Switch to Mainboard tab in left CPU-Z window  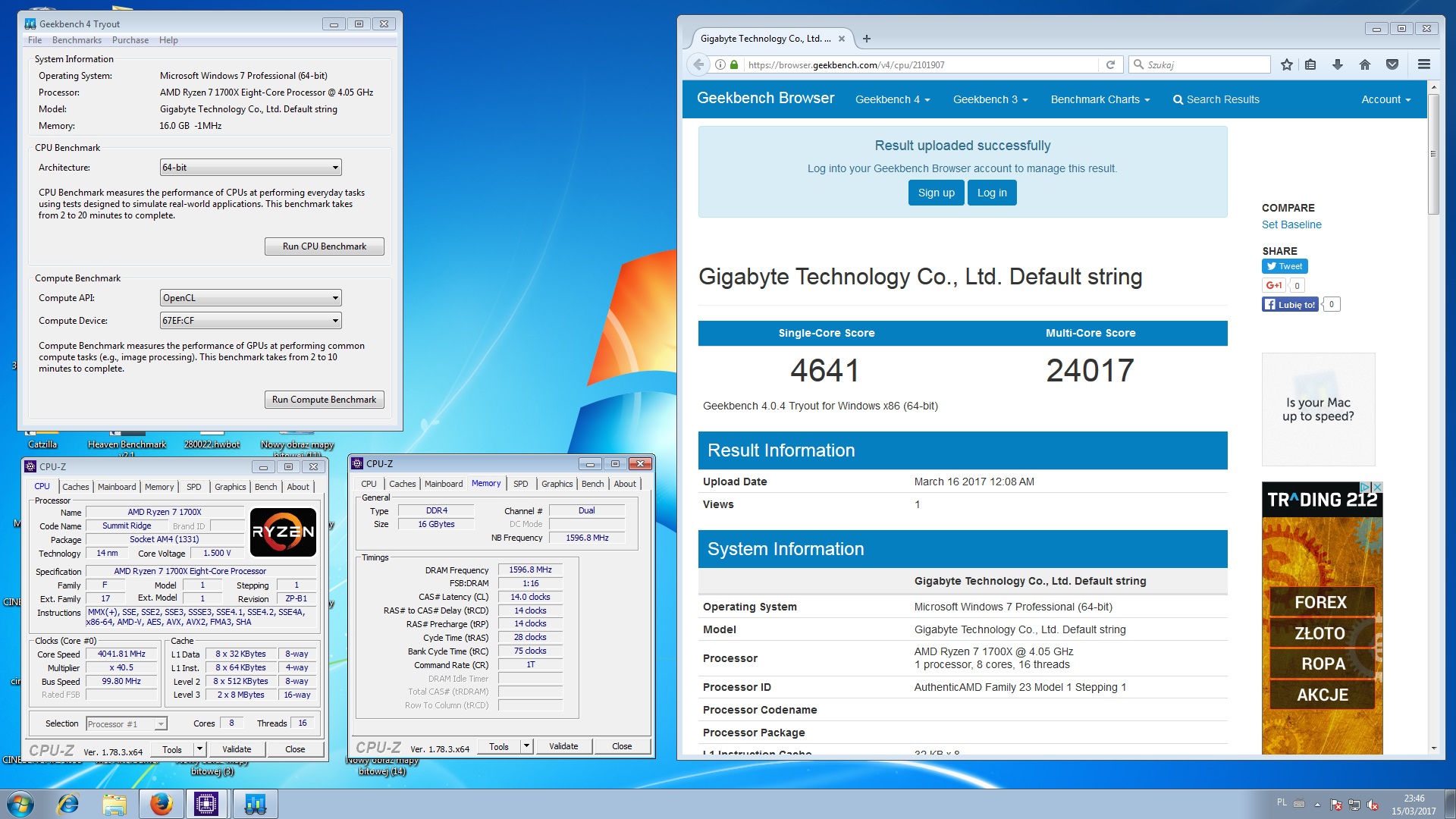[117, 487]
